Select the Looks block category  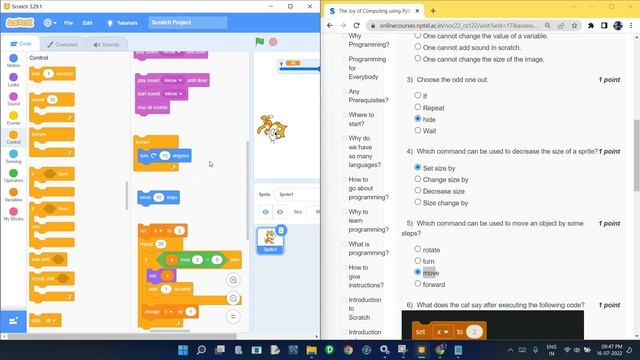(13, 80)
